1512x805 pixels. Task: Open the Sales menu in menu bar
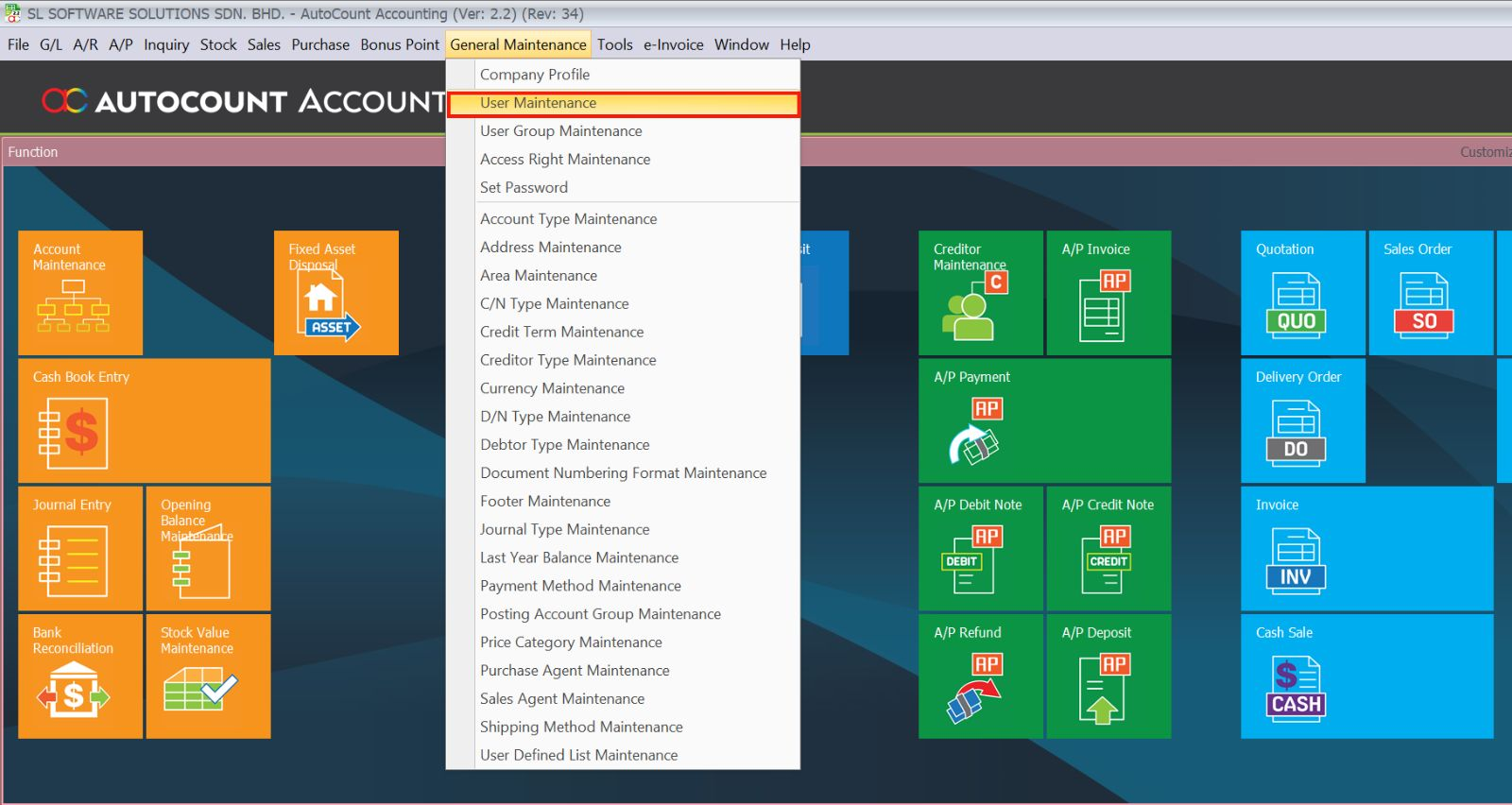click(x=264, y=44)
